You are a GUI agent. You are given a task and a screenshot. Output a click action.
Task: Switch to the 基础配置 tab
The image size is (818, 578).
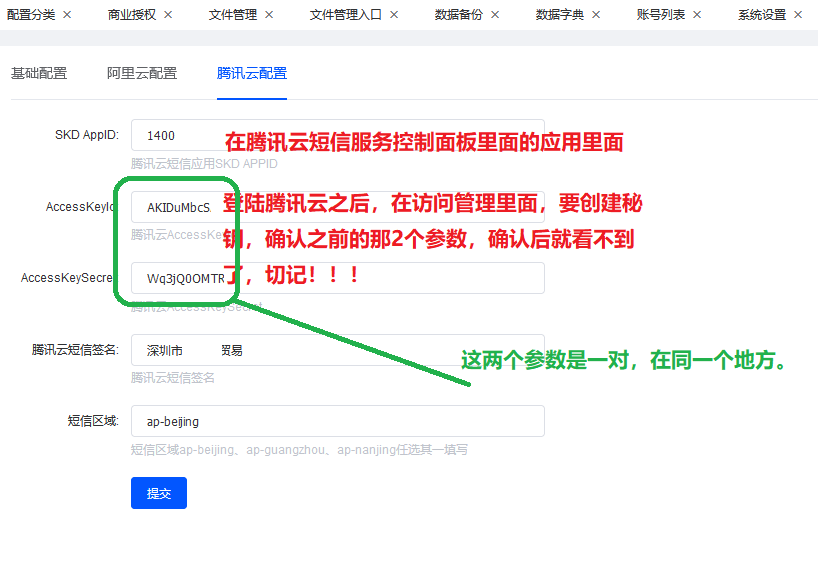coord(39,74)
